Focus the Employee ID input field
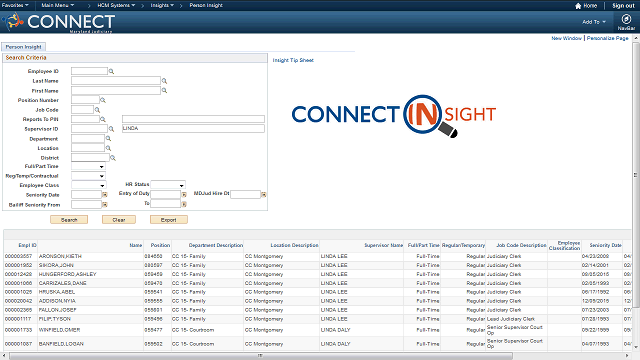This screenshot has width=640, height=360. tap(89, 71)
